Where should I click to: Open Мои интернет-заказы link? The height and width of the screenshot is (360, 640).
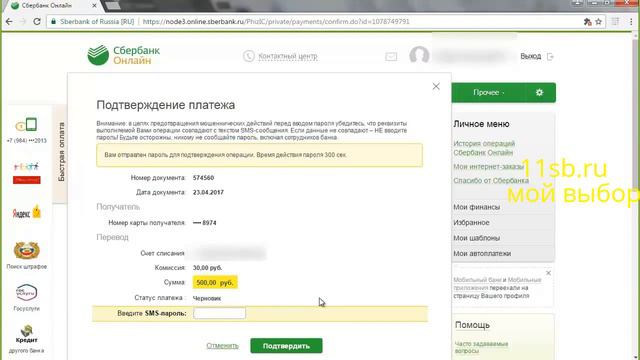tap(488, 167)
